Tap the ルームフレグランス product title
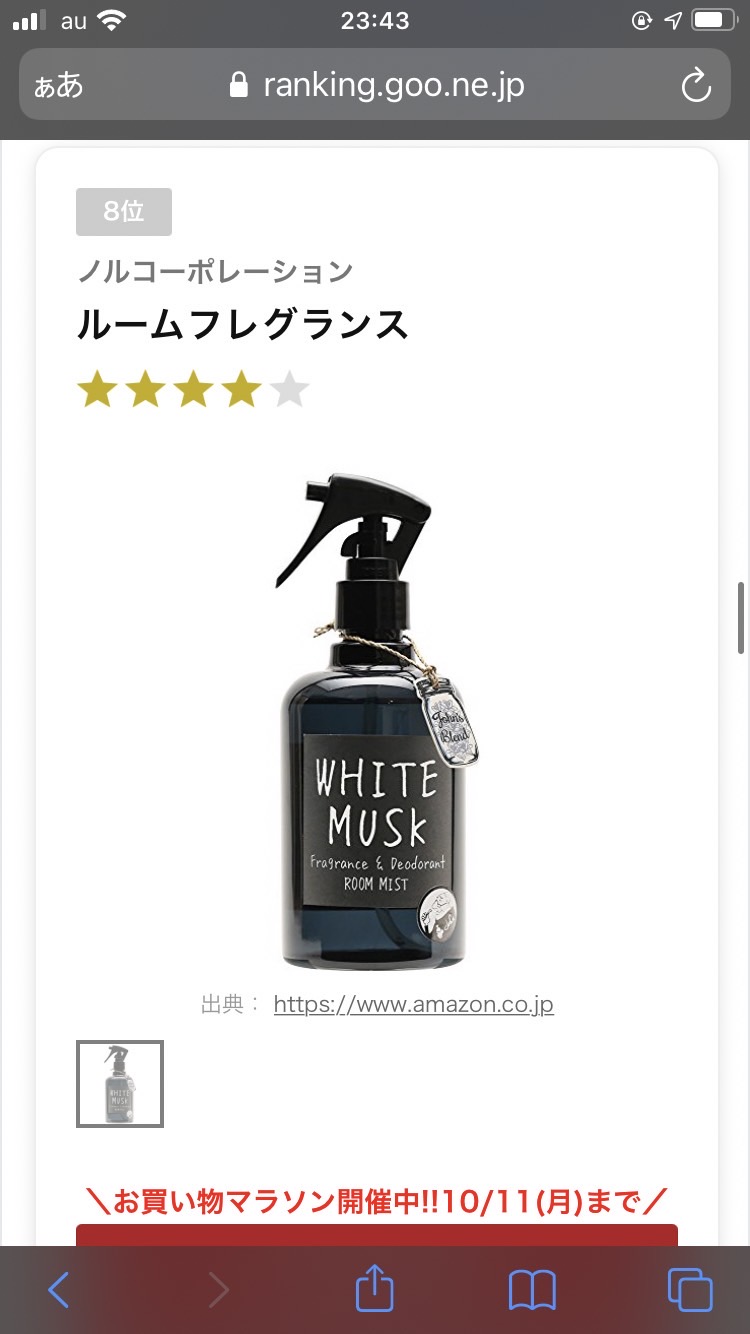The width and height of the screenshot is (750, 1334). [243, 325]
